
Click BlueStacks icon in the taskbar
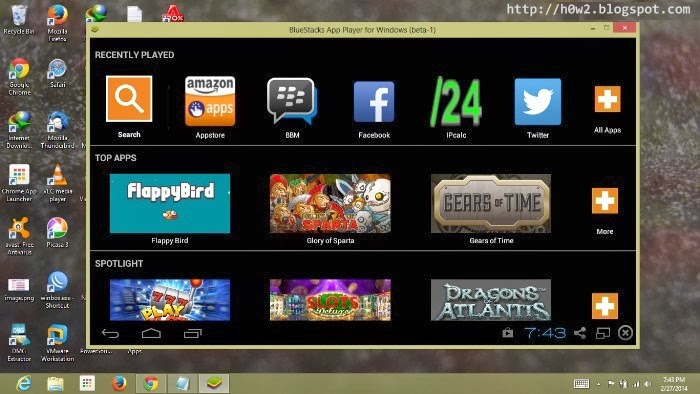tap(214, 383)
